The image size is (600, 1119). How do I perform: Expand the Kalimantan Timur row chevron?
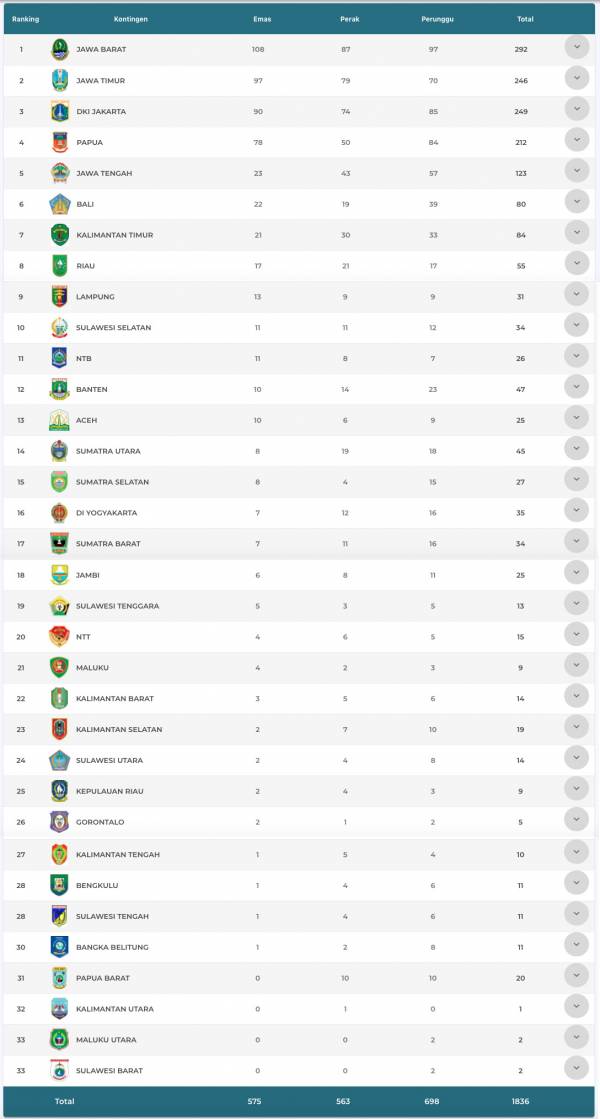[576, 233]
